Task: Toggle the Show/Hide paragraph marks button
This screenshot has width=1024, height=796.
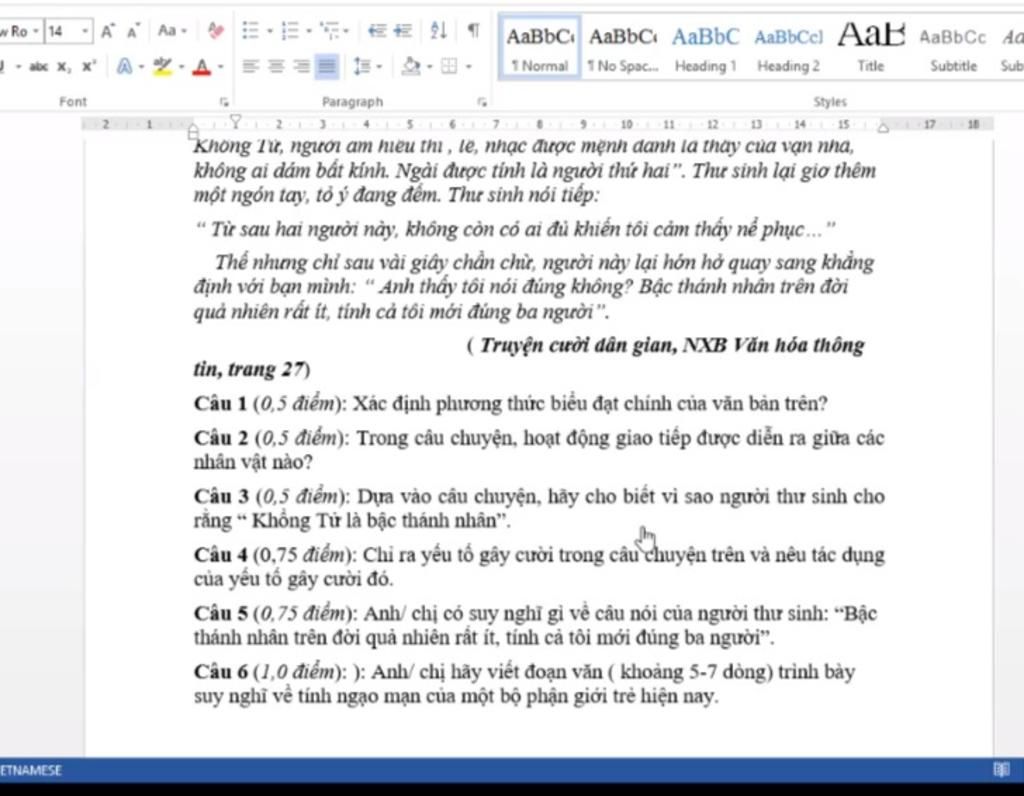Action: pos(472,31)
